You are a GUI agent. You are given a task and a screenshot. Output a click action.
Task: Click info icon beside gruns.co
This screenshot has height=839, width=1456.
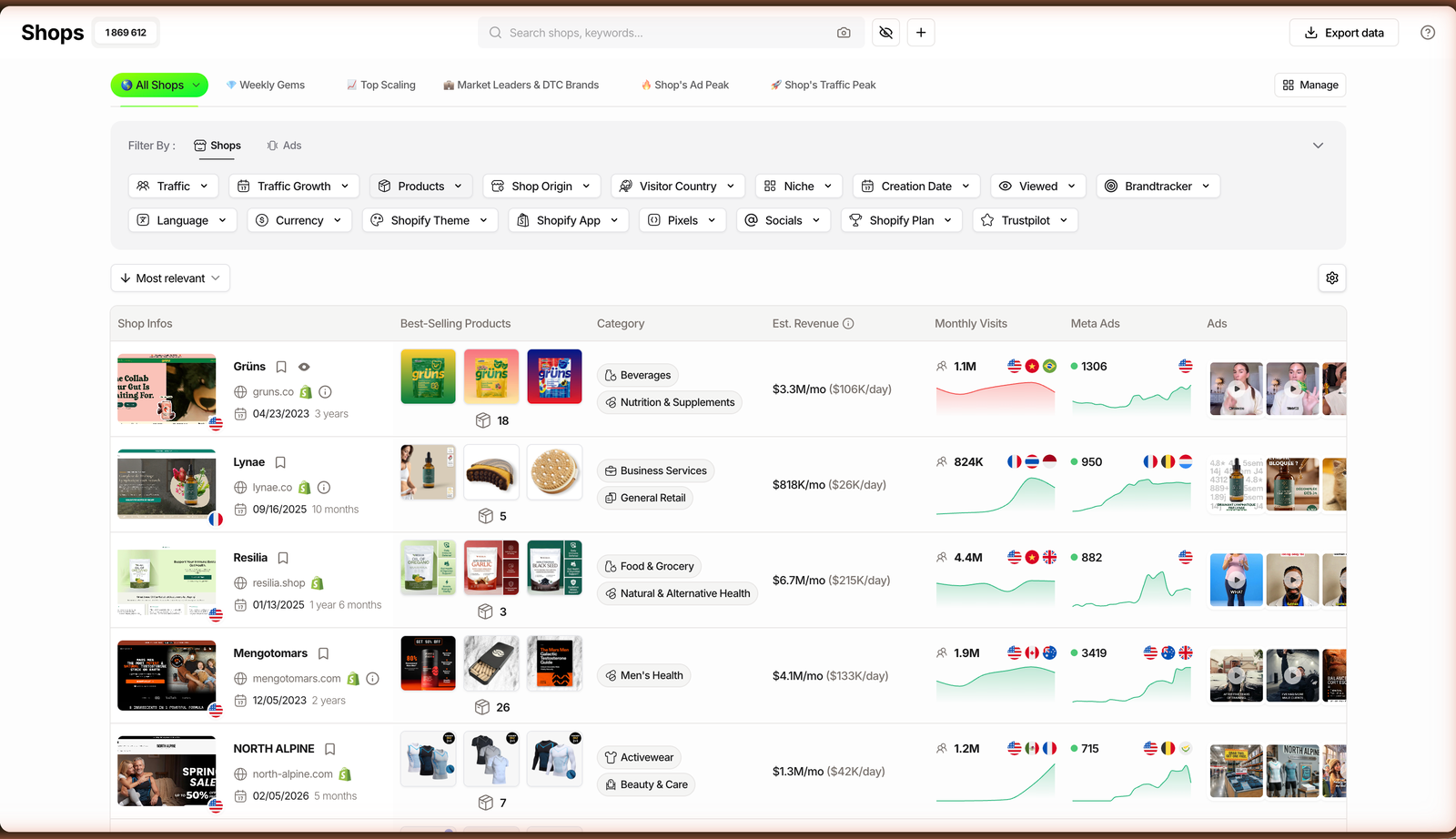325,392
